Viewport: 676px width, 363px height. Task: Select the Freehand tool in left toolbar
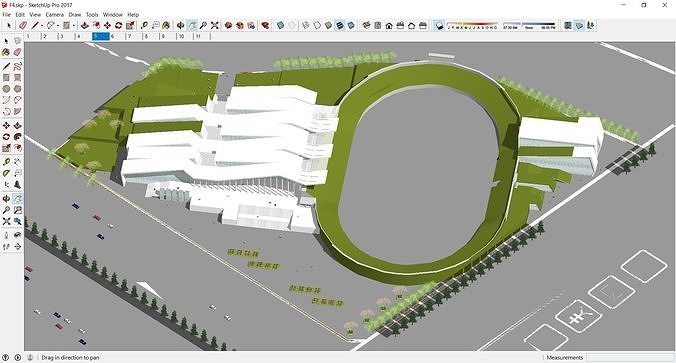pos(18,66)
